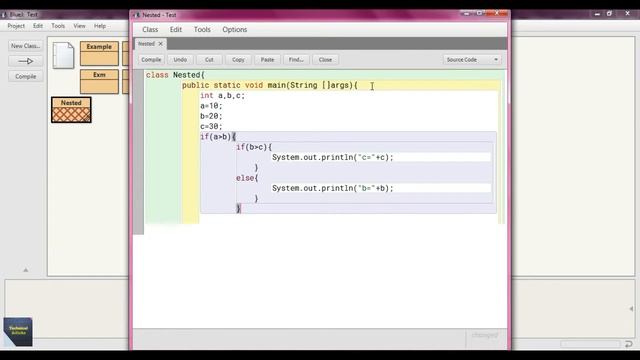Click the println line printing "c="+c
This screenshot has width=640, height=360.
pos(333,157)
